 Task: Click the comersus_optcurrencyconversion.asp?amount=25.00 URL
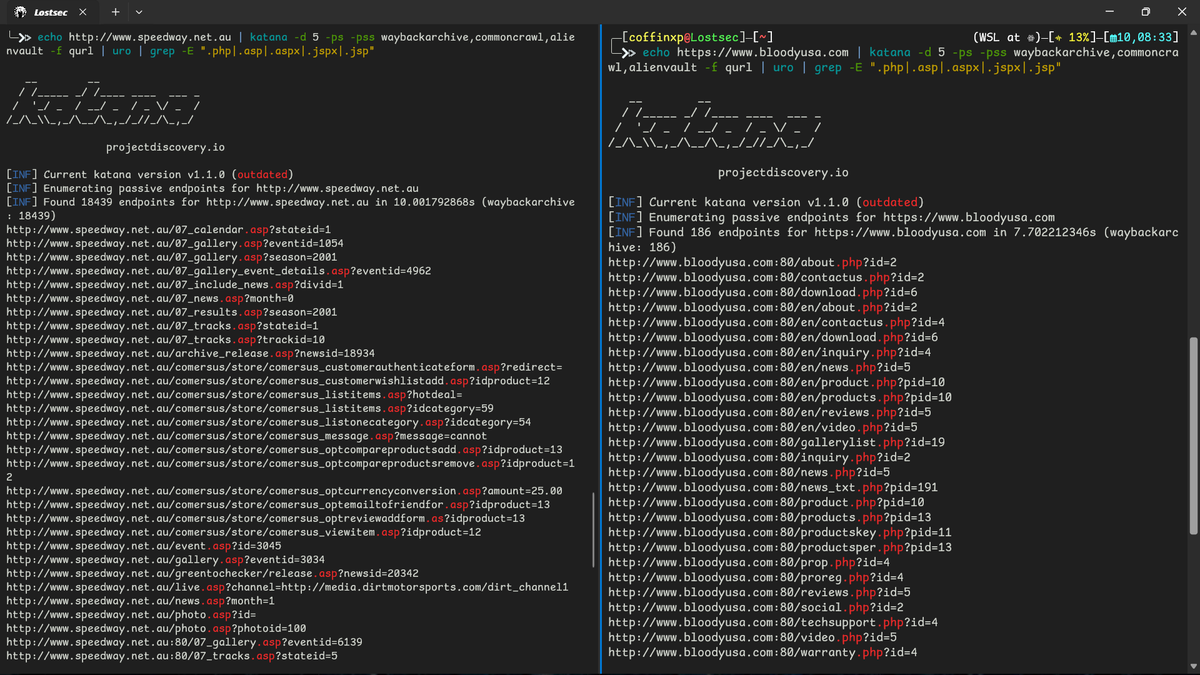tap(284, 491)
